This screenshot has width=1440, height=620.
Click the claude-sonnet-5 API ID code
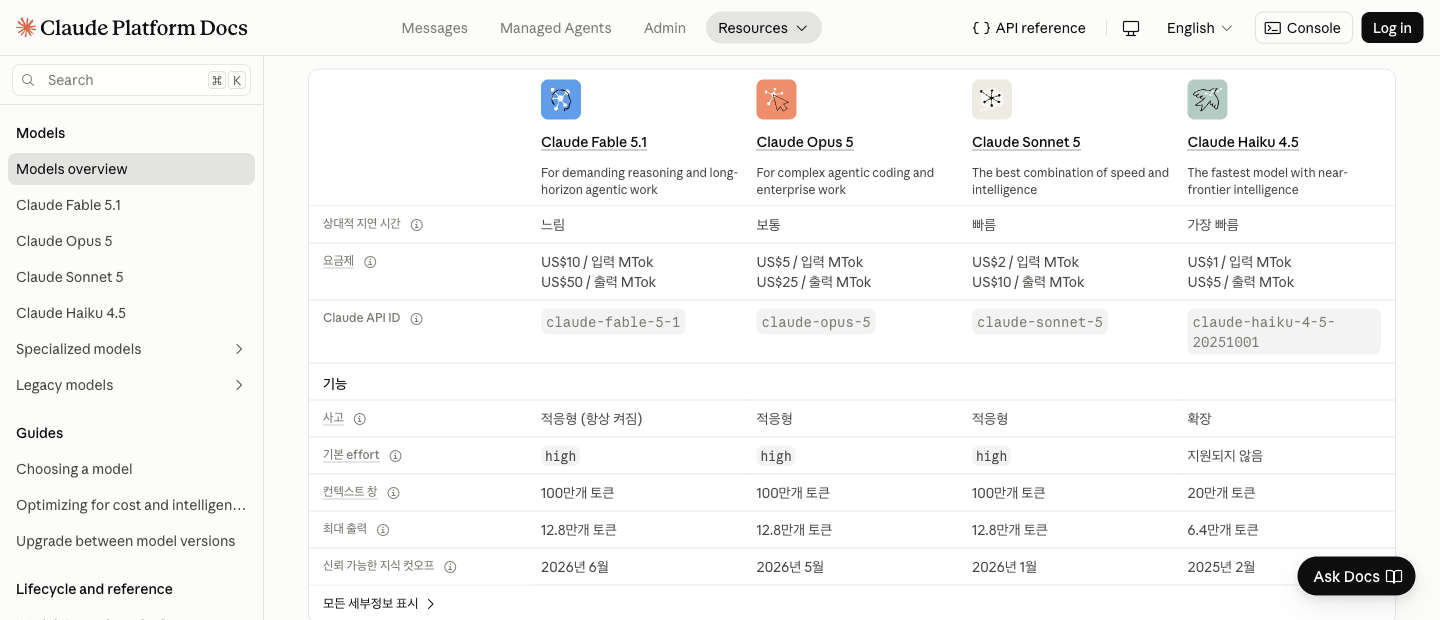point(1040,322)
